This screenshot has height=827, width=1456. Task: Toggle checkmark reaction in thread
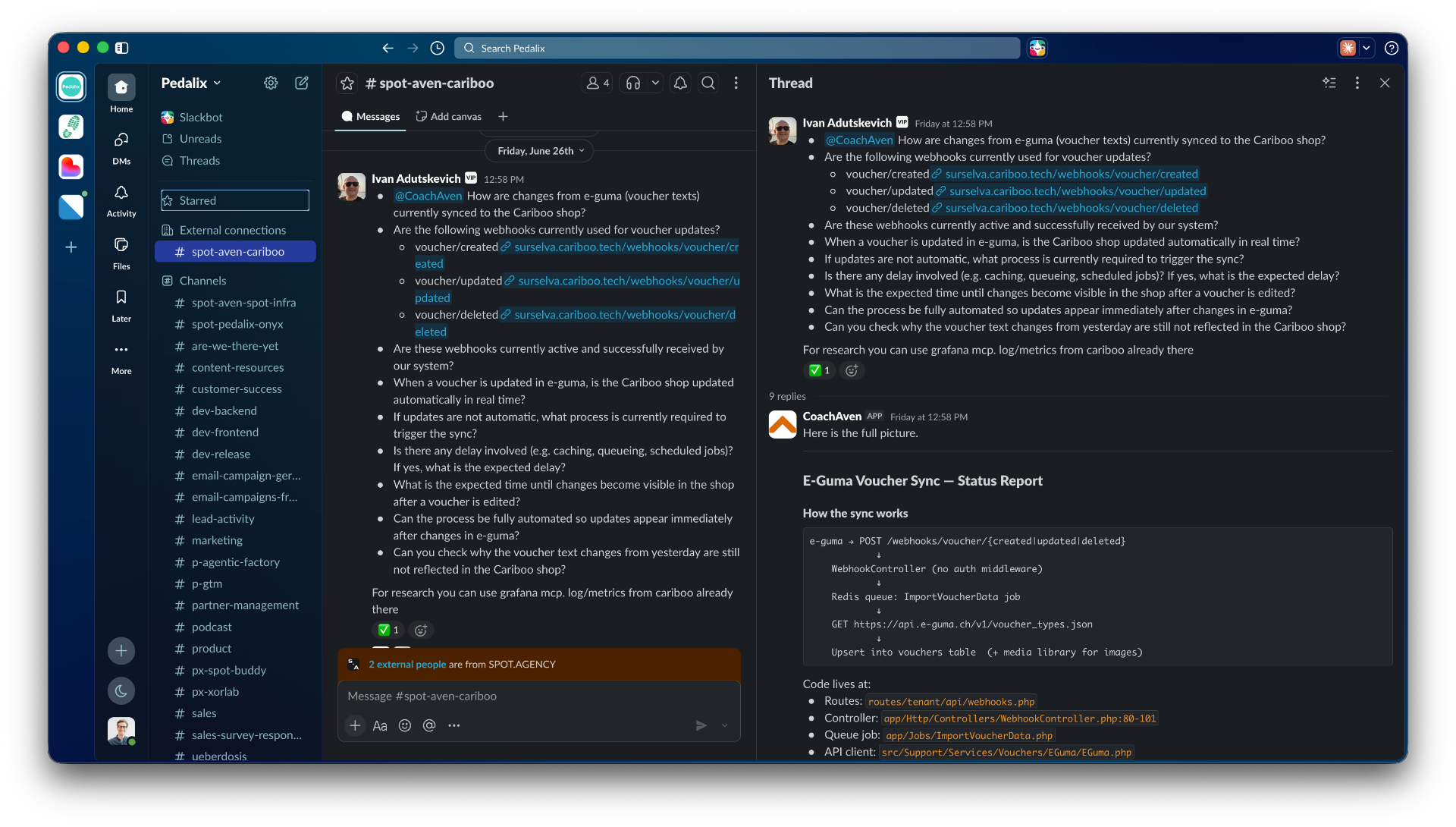click(x=819, y=370)
